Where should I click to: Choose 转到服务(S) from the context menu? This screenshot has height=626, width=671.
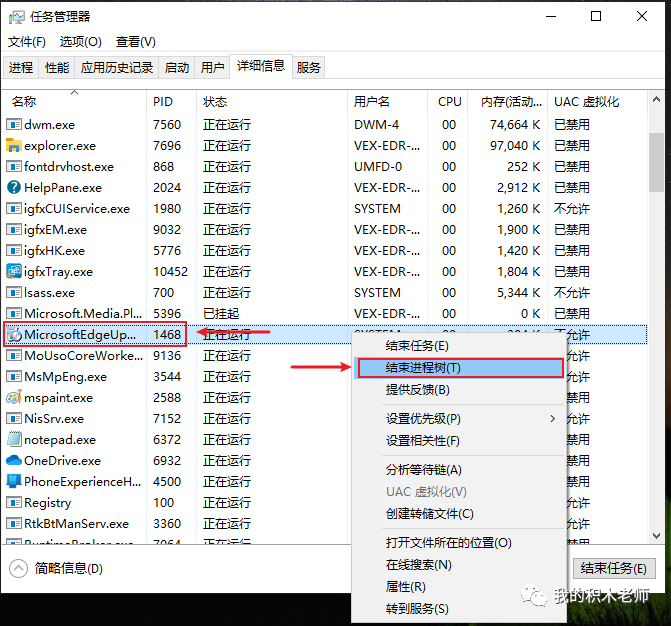click(x=459, y=608)
